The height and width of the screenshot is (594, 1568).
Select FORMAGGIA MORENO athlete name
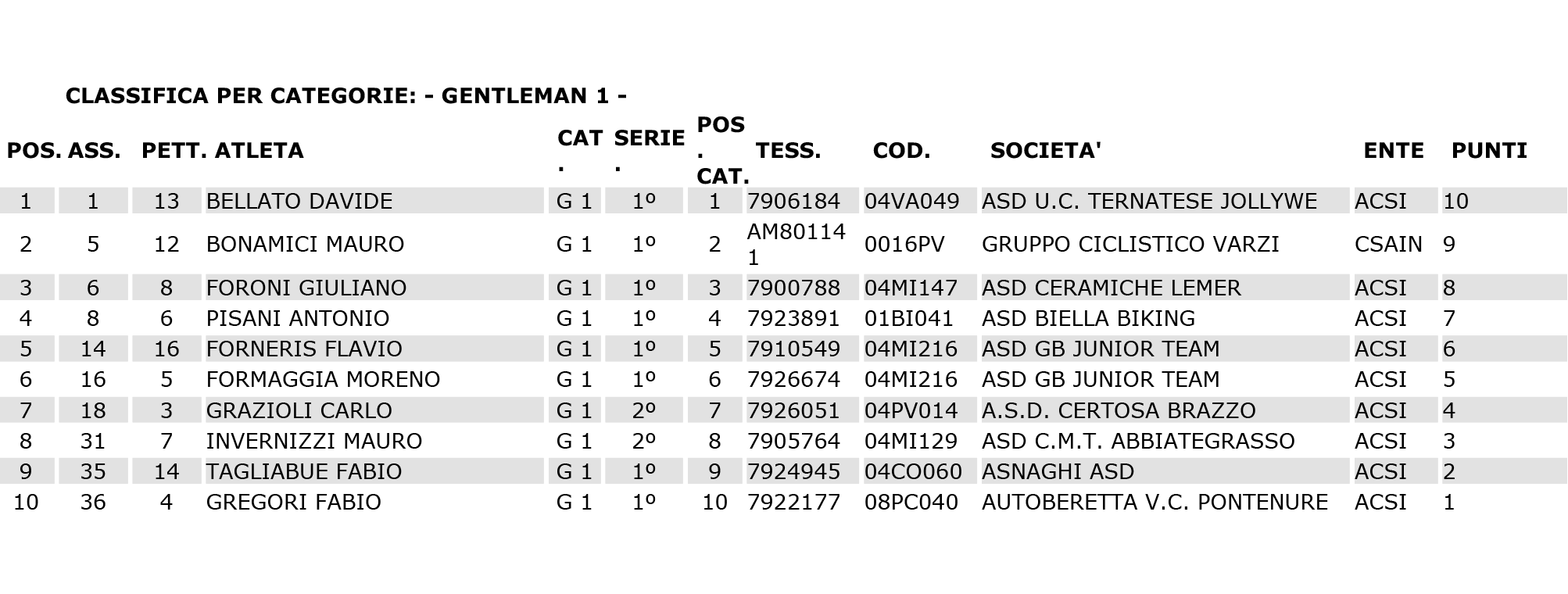(323, 379)
